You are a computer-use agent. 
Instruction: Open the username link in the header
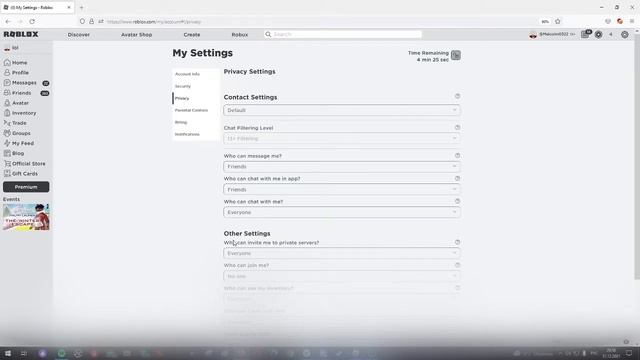point(551,35)
